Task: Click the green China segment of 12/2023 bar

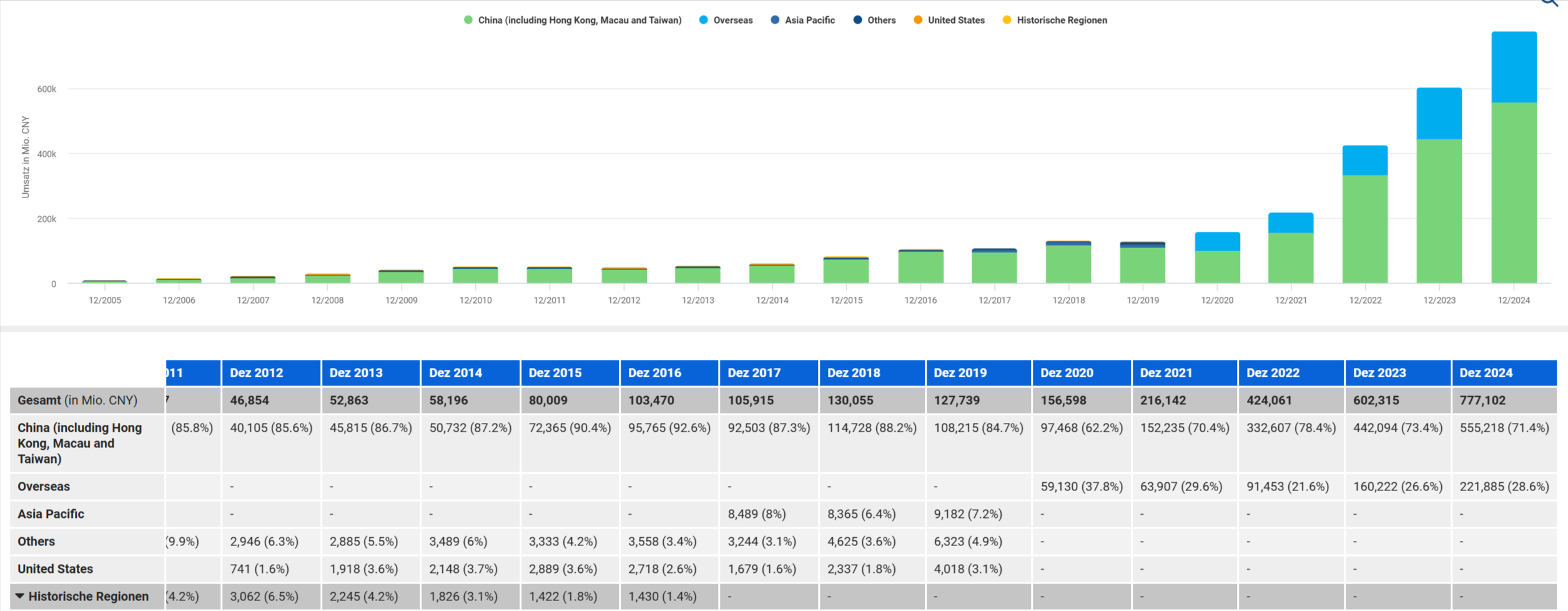Action: point(1439,211)
